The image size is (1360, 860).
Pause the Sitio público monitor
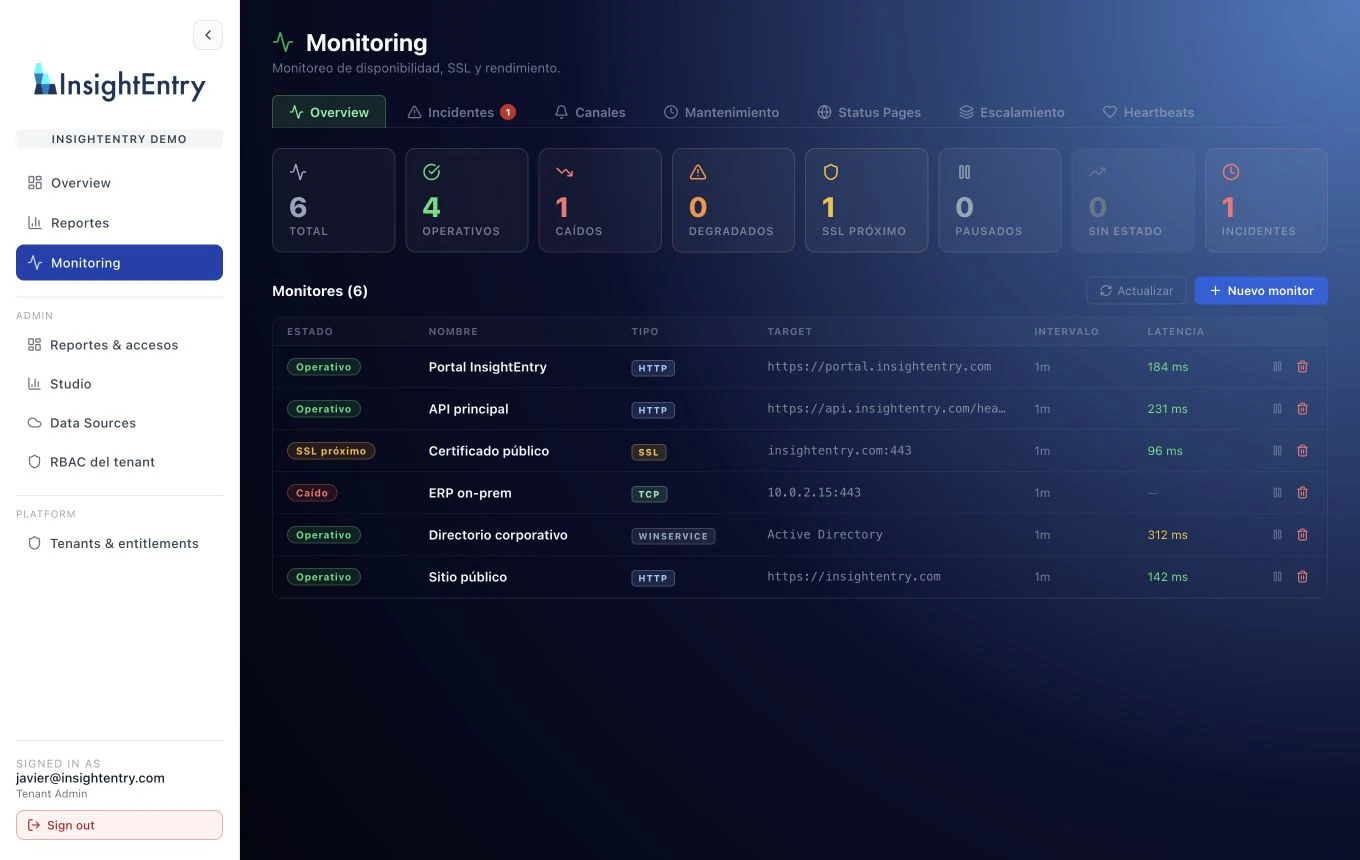pyautogui.click(x=1277, y=577)
